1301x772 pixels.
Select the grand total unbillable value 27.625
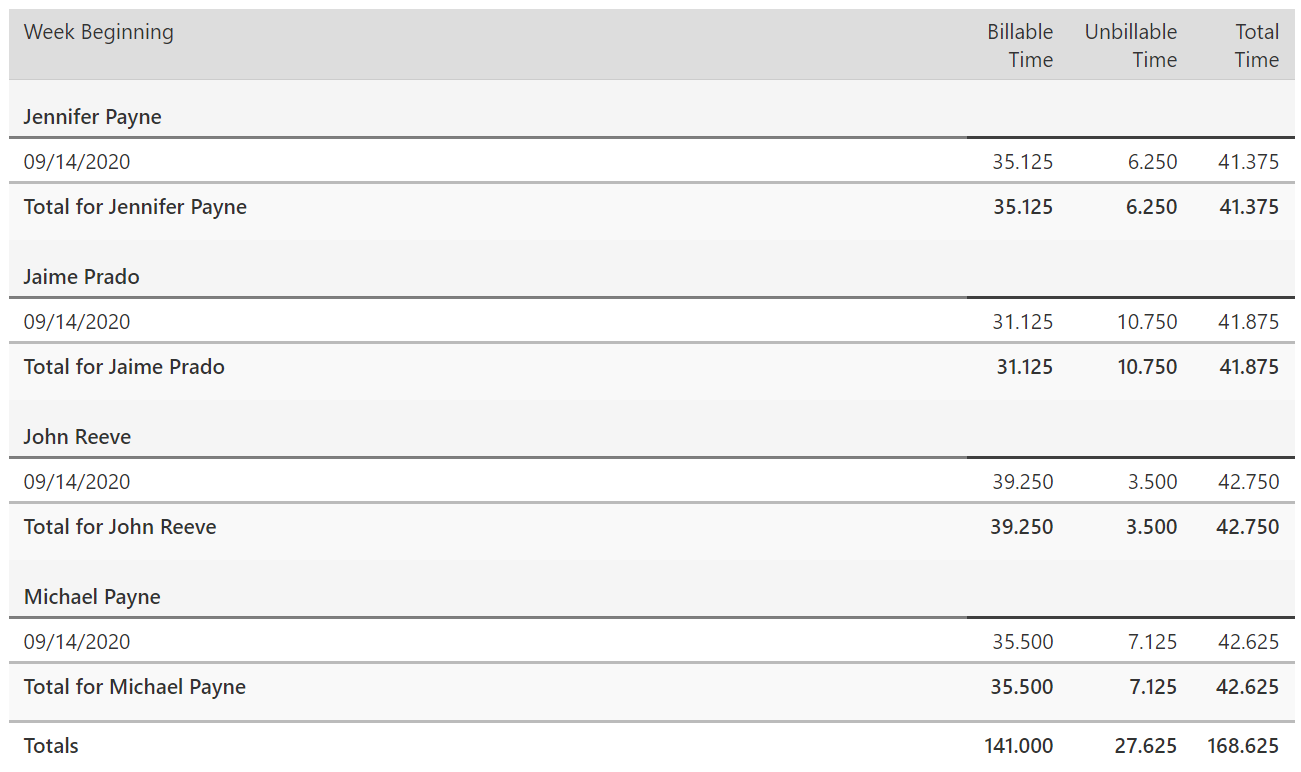coord(1146,746)
